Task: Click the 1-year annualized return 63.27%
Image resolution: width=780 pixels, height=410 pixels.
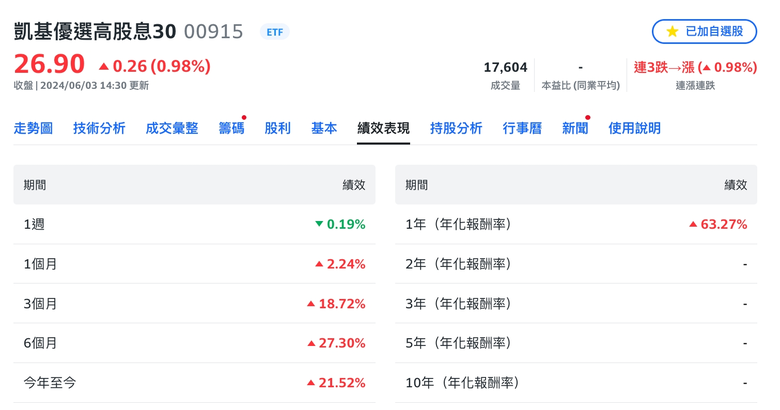Action: (x=718, y=224)
